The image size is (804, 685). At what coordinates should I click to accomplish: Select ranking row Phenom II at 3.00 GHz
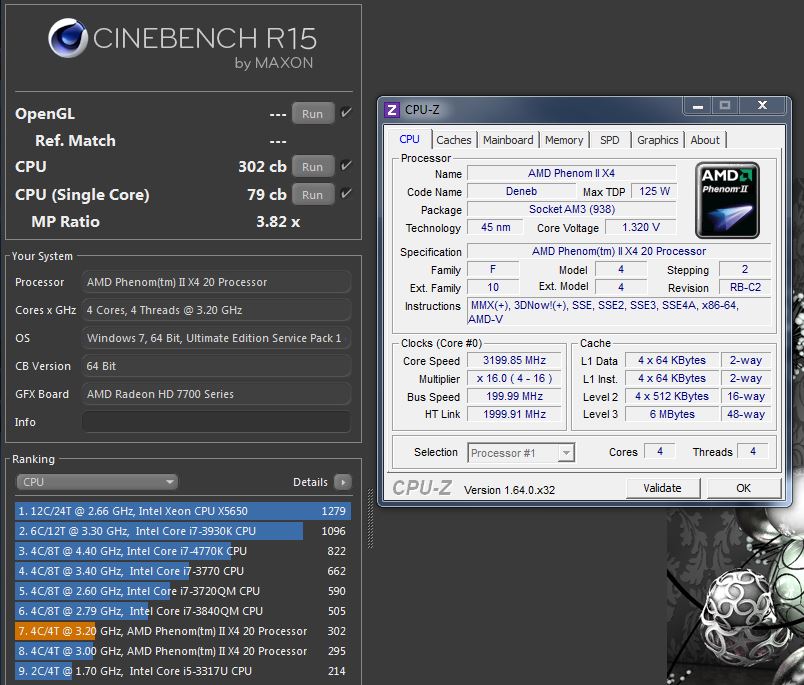pyautogui.click(x=183, y=651)
